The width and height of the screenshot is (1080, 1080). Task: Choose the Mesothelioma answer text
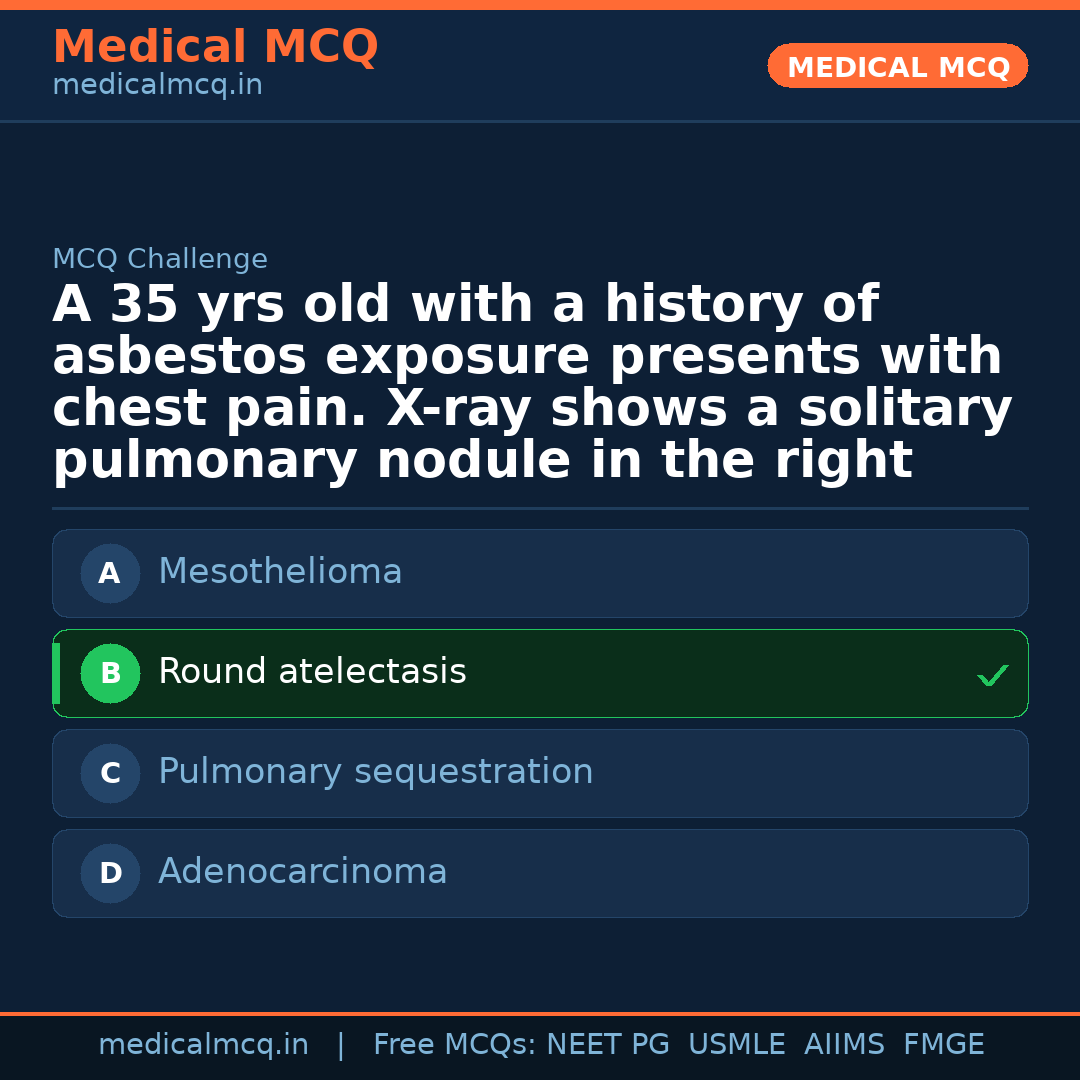(280, 572)
